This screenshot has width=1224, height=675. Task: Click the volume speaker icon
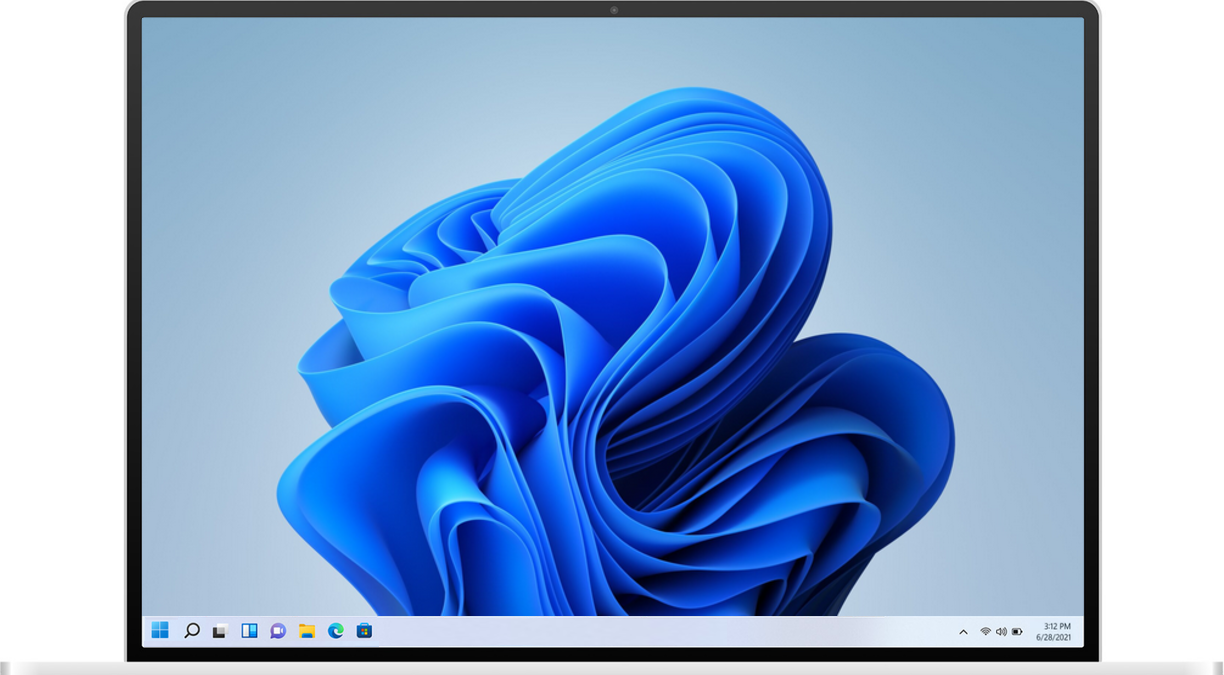tap(1001, 632)
